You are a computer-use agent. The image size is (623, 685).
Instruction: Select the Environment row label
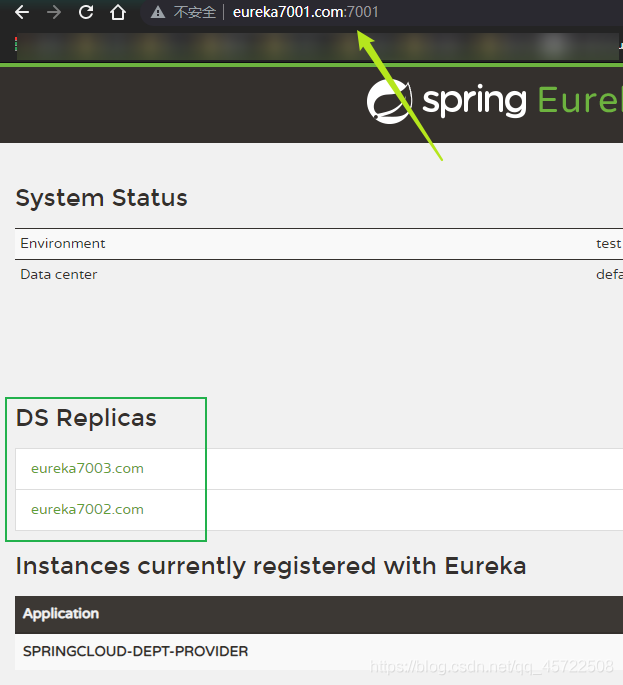pos(62,243)
